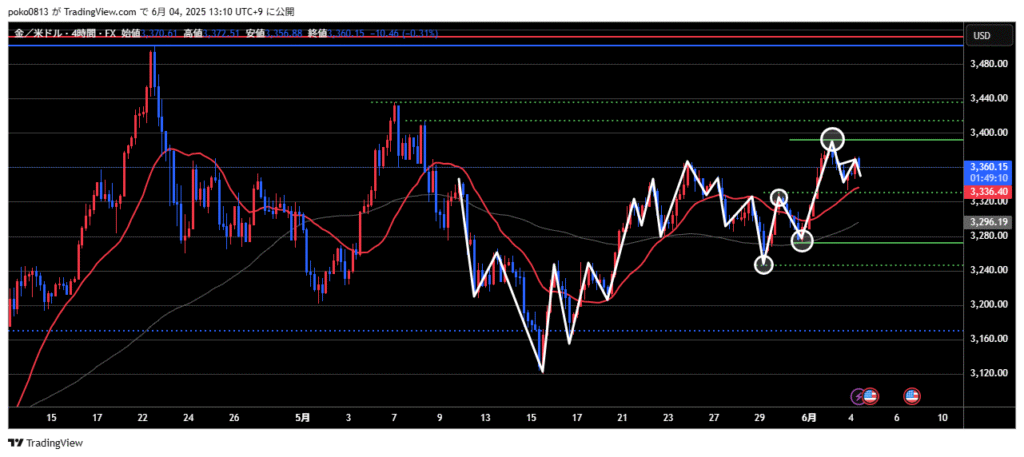The height and width of the screenshot is (457, 1024).
Task: Select the circle marker at the 3,400 high
Action: coord(834,139)
